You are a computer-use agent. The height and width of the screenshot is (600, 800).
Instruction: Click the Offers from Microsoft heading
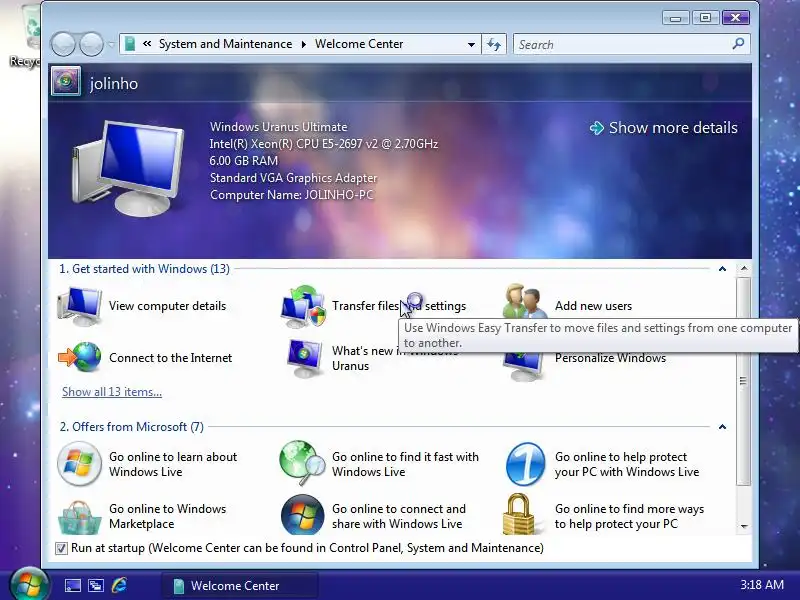(x=132, y=427)
